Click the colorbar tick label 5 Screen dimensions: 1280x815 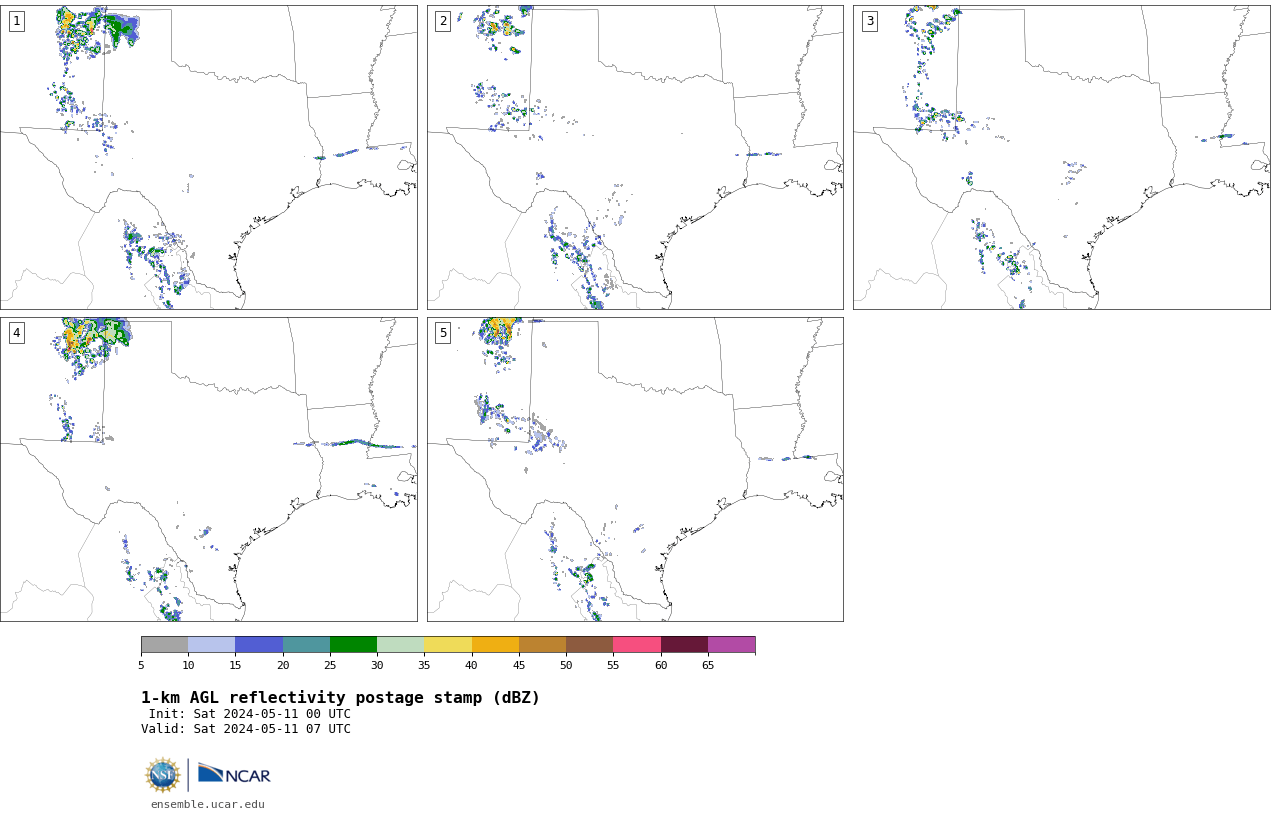[141, 665]
